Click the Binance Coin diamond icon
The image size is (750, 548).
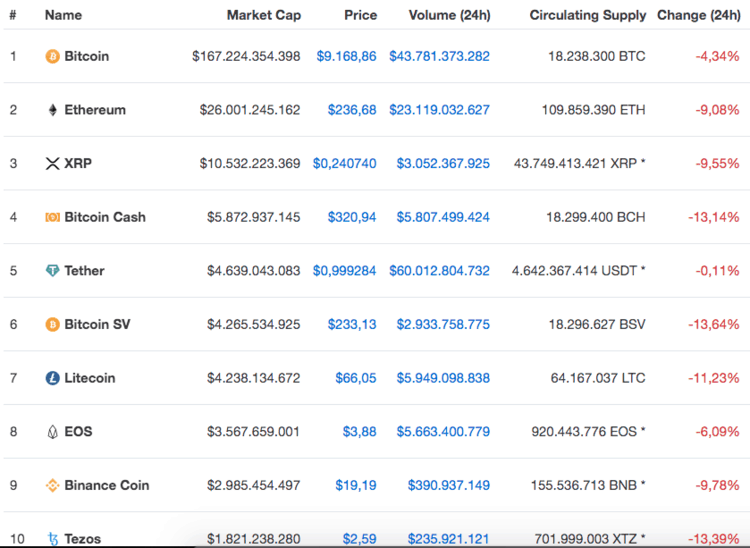click(x=52, y=485)
